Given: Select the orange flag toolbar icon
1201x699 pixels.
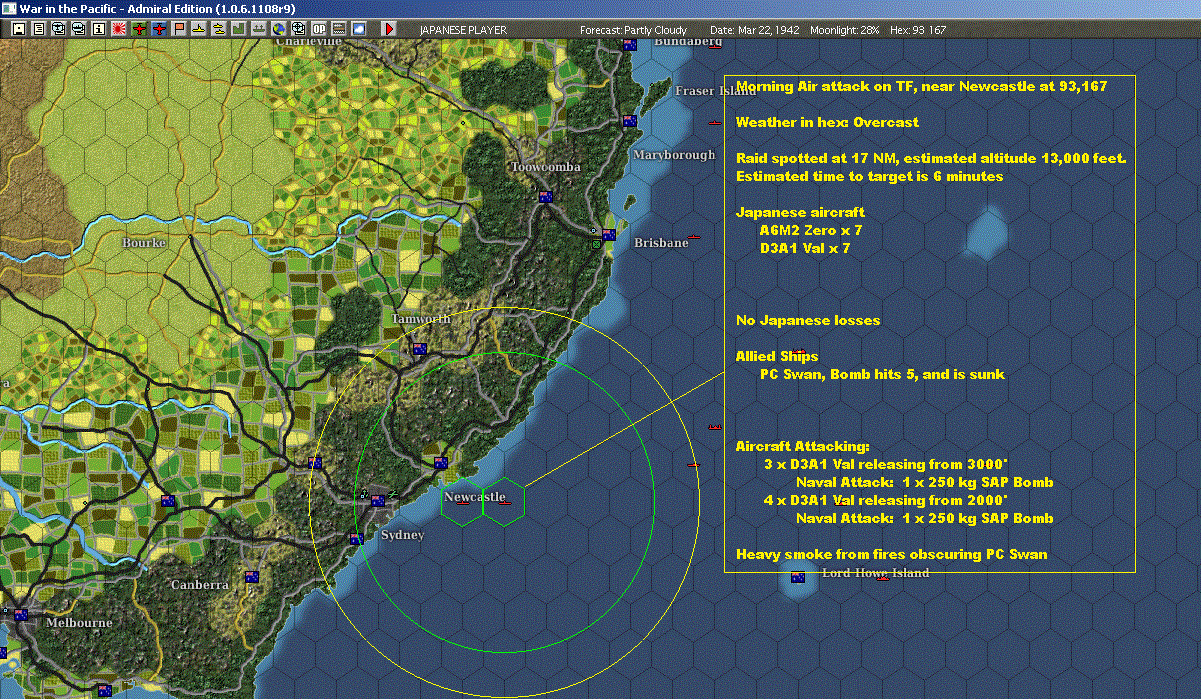Looking at the screenshot, I should 178,30.
